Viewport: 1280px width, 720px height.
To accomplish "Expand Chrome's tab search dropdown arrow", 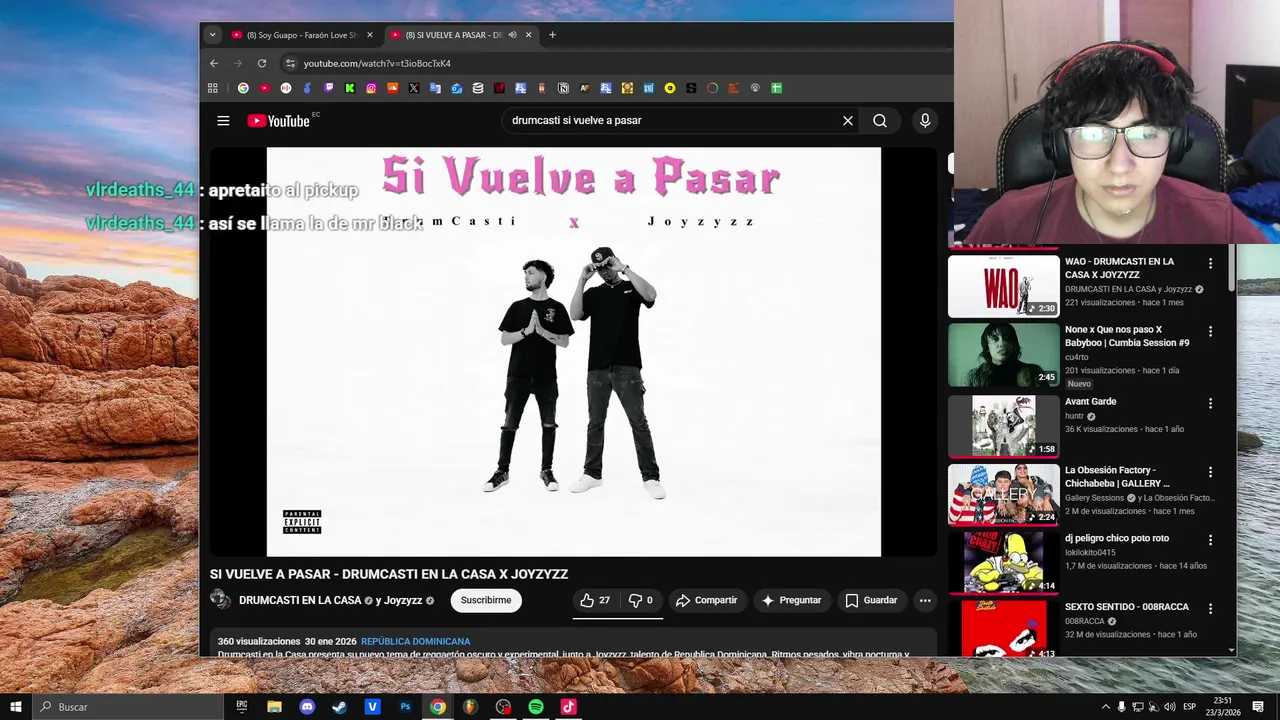I will point(212,35).
